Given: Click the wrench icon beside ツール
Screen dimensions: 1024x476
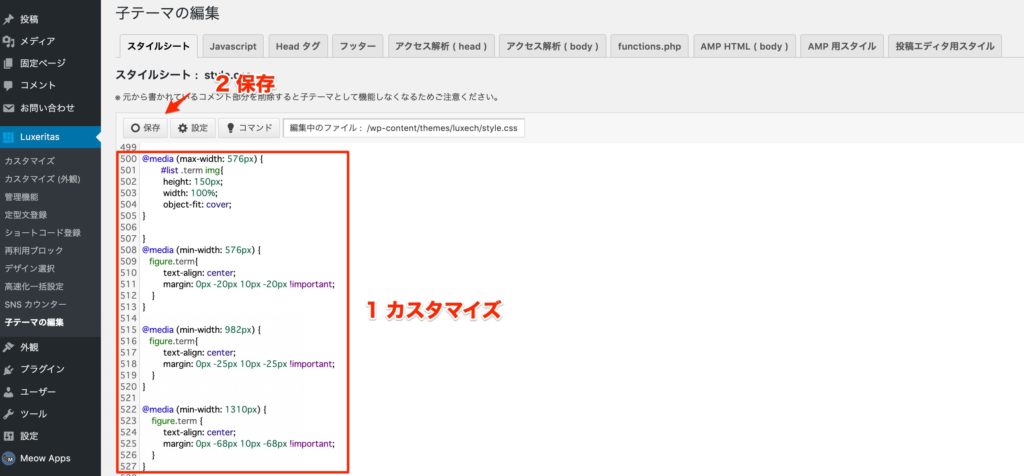Looking at the screenshot, I should tap(8, 414).
